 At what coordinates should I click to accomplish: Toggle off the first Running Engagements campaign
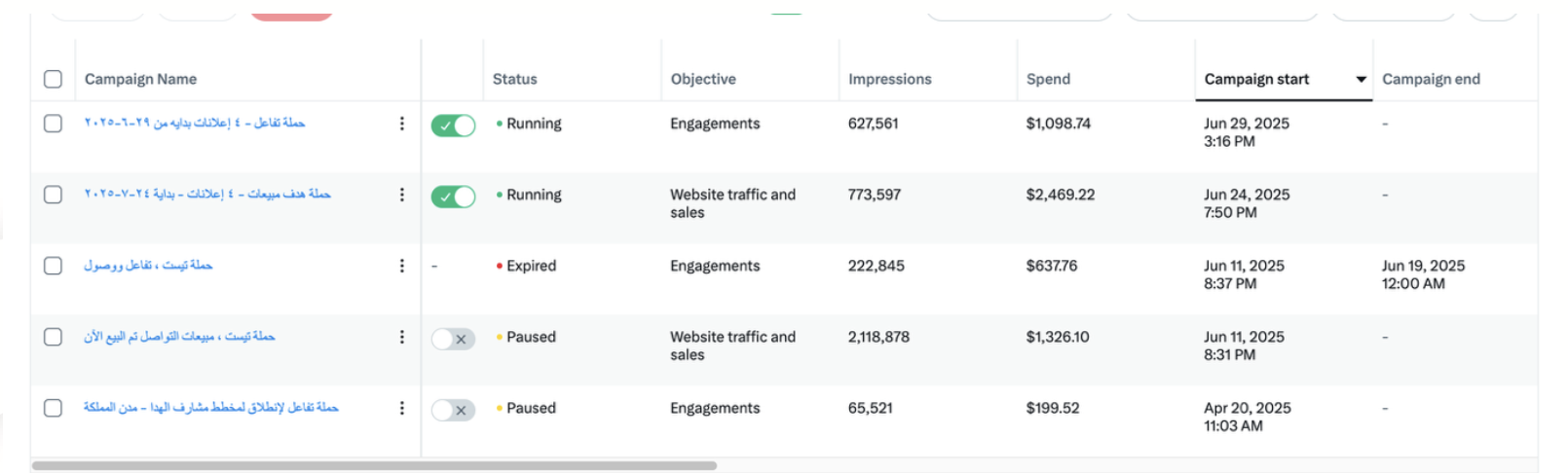point(453,126)
